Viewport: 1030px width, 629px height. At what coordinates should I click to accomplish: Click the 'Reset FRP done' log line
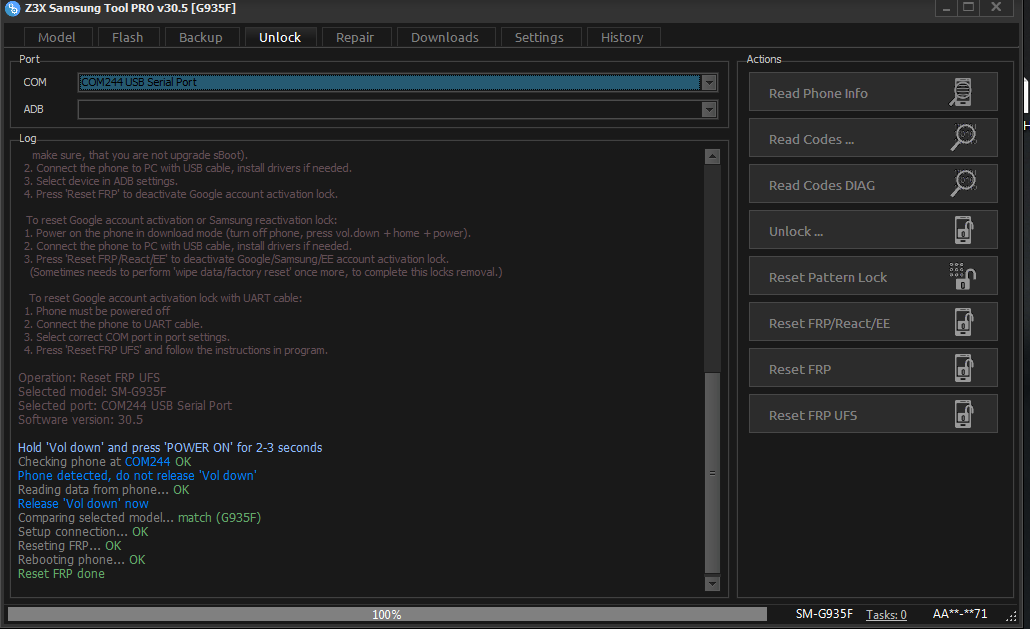(x=61, y=574)
